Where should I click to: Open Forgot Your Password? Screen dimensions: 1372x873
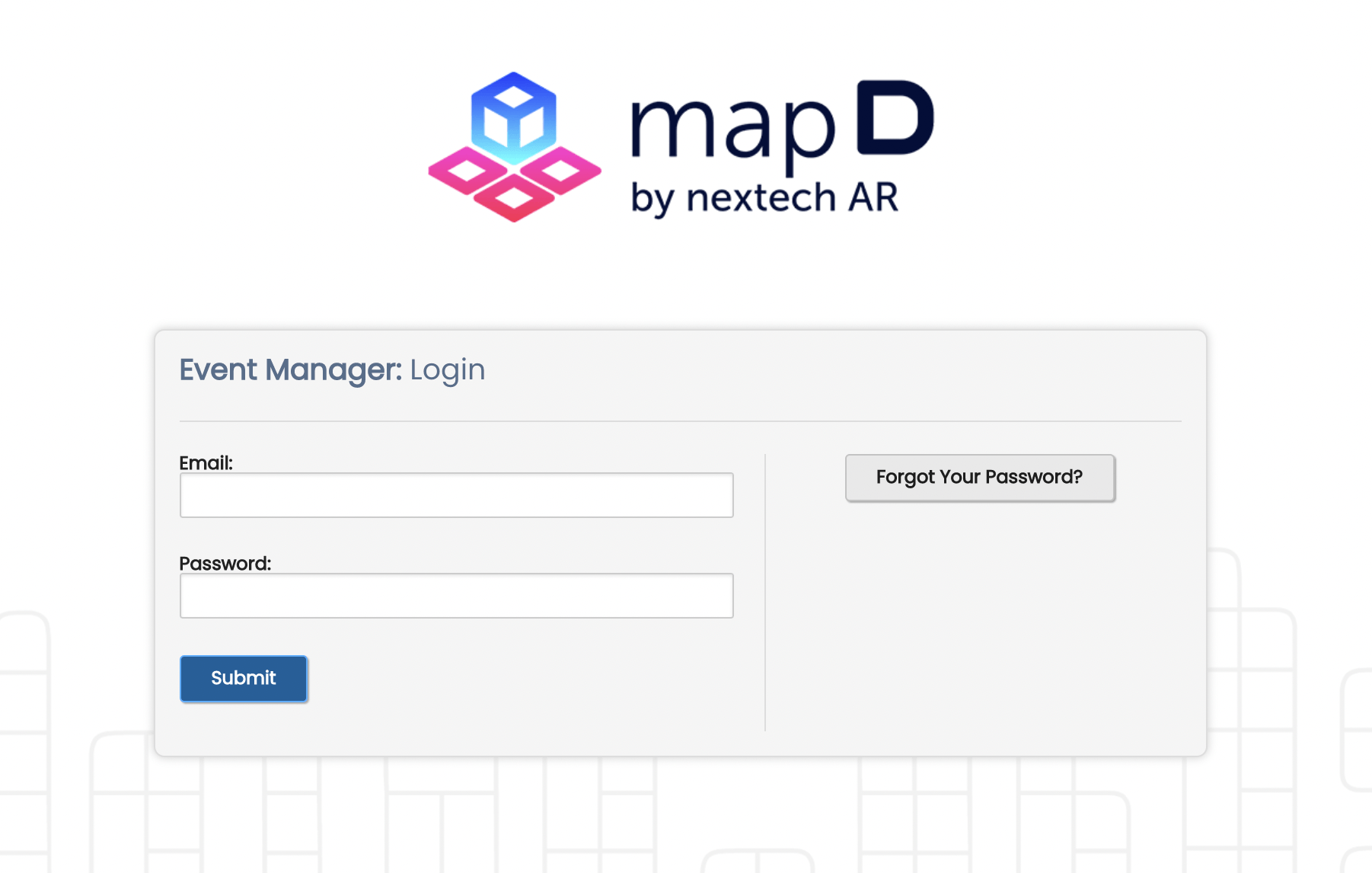(980, 478)
